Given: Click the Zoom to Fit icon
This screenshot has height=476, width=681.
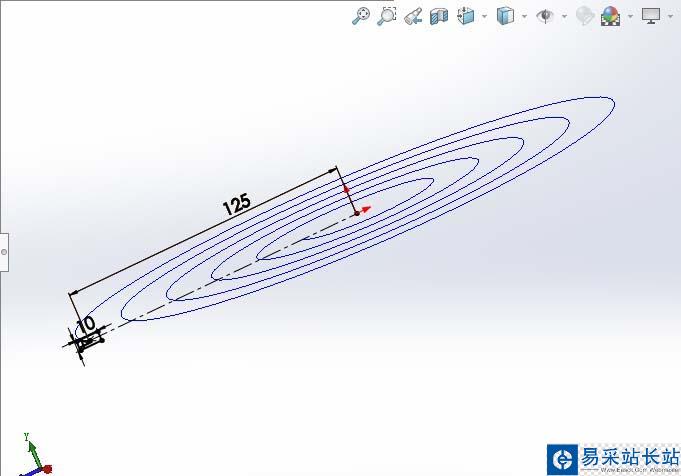Looking at the screenshot, I should 361,16.
